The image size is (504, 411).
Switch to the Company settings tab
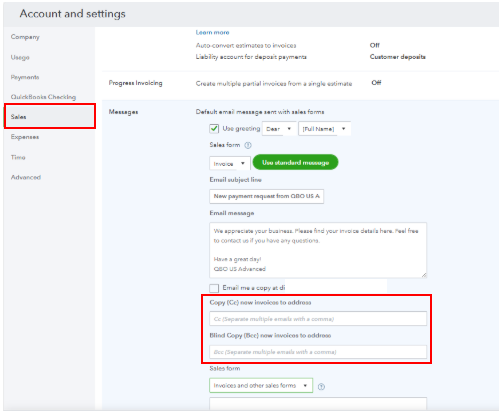pyautogui.click(x=25, y=37)
